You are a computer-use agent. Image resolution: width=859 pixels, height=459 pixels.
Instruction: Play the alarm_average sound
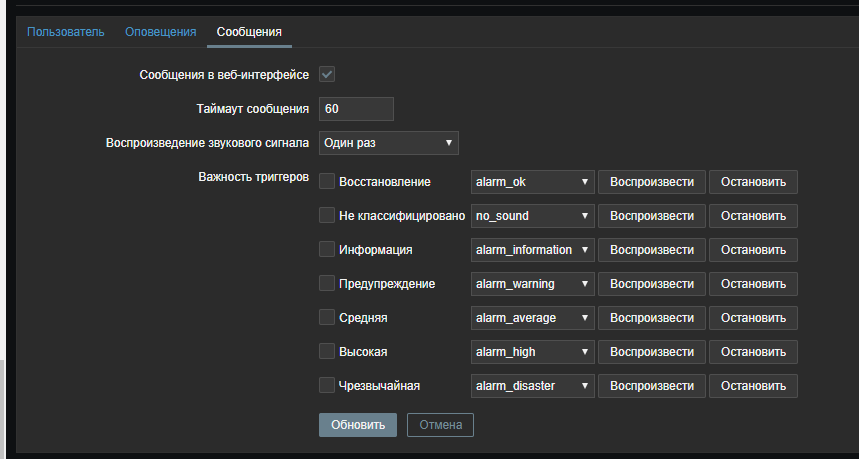coord(652,318)
